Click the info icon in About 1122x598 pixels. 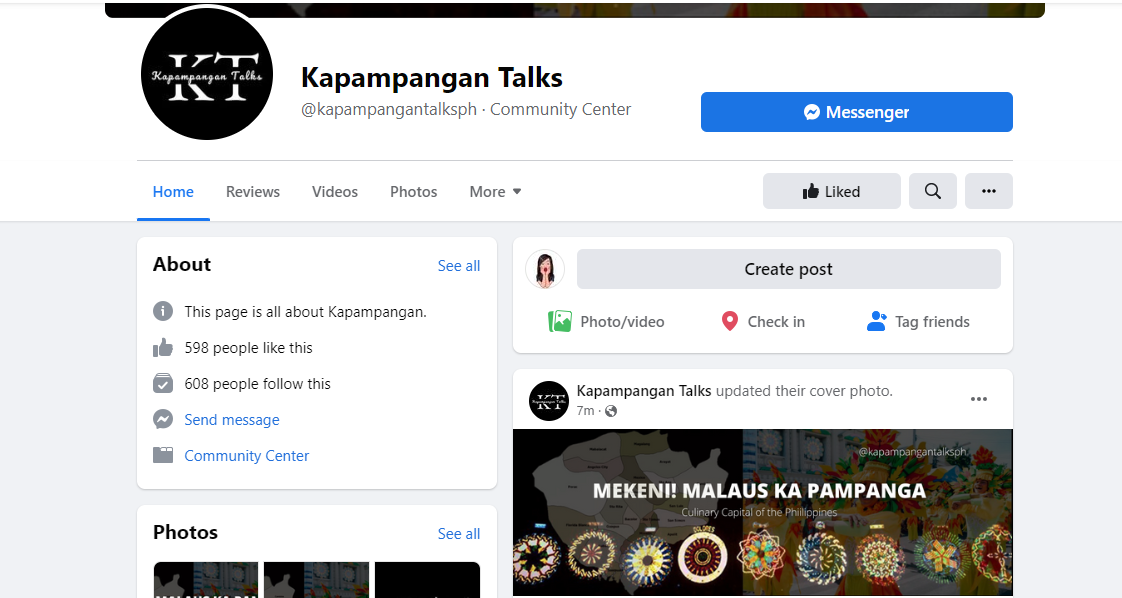point(163,311)
